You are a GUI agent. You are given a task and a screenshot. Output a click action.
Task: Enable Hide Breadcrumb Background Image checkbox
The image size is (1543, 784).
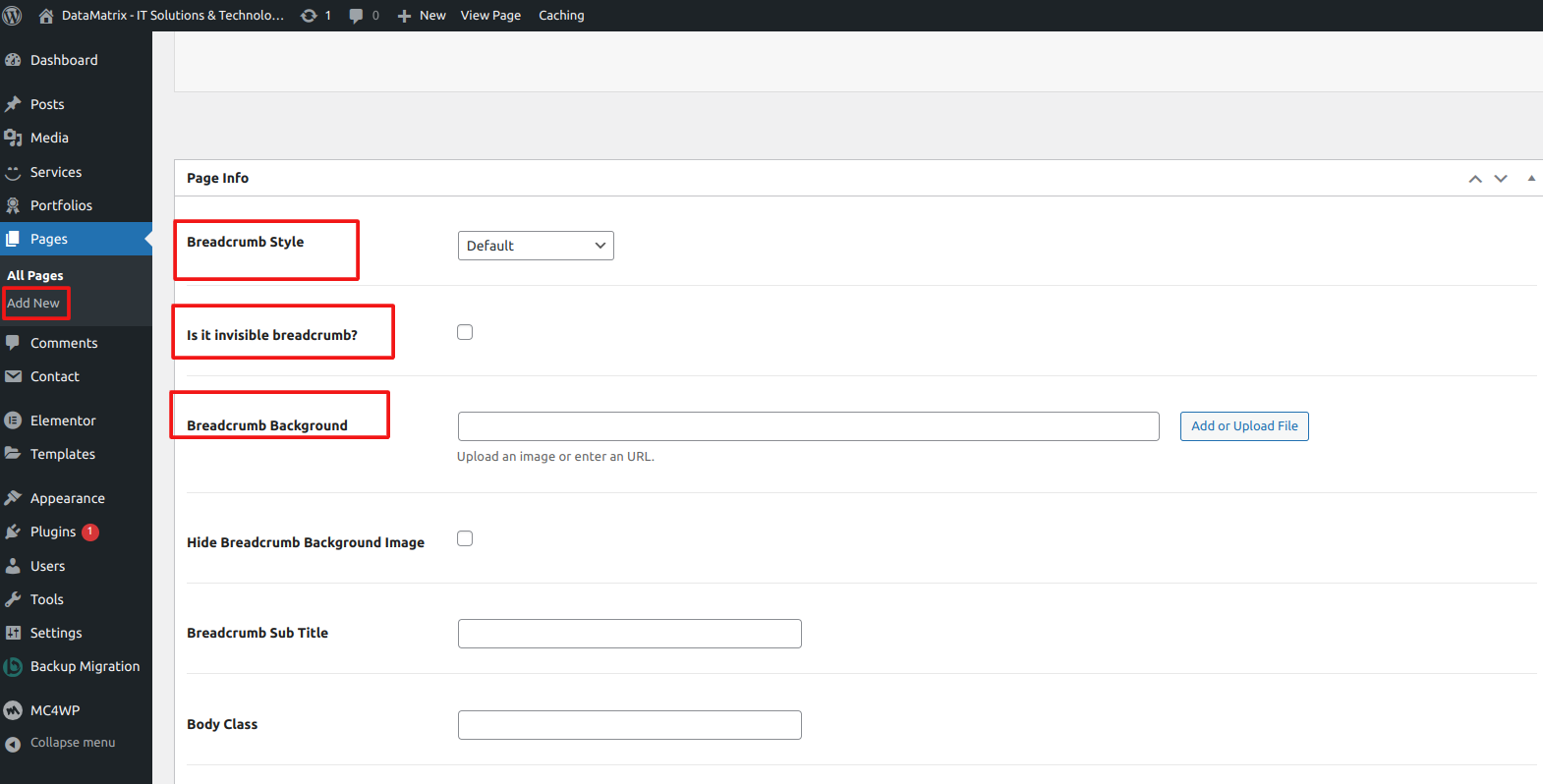pos(465,538)
